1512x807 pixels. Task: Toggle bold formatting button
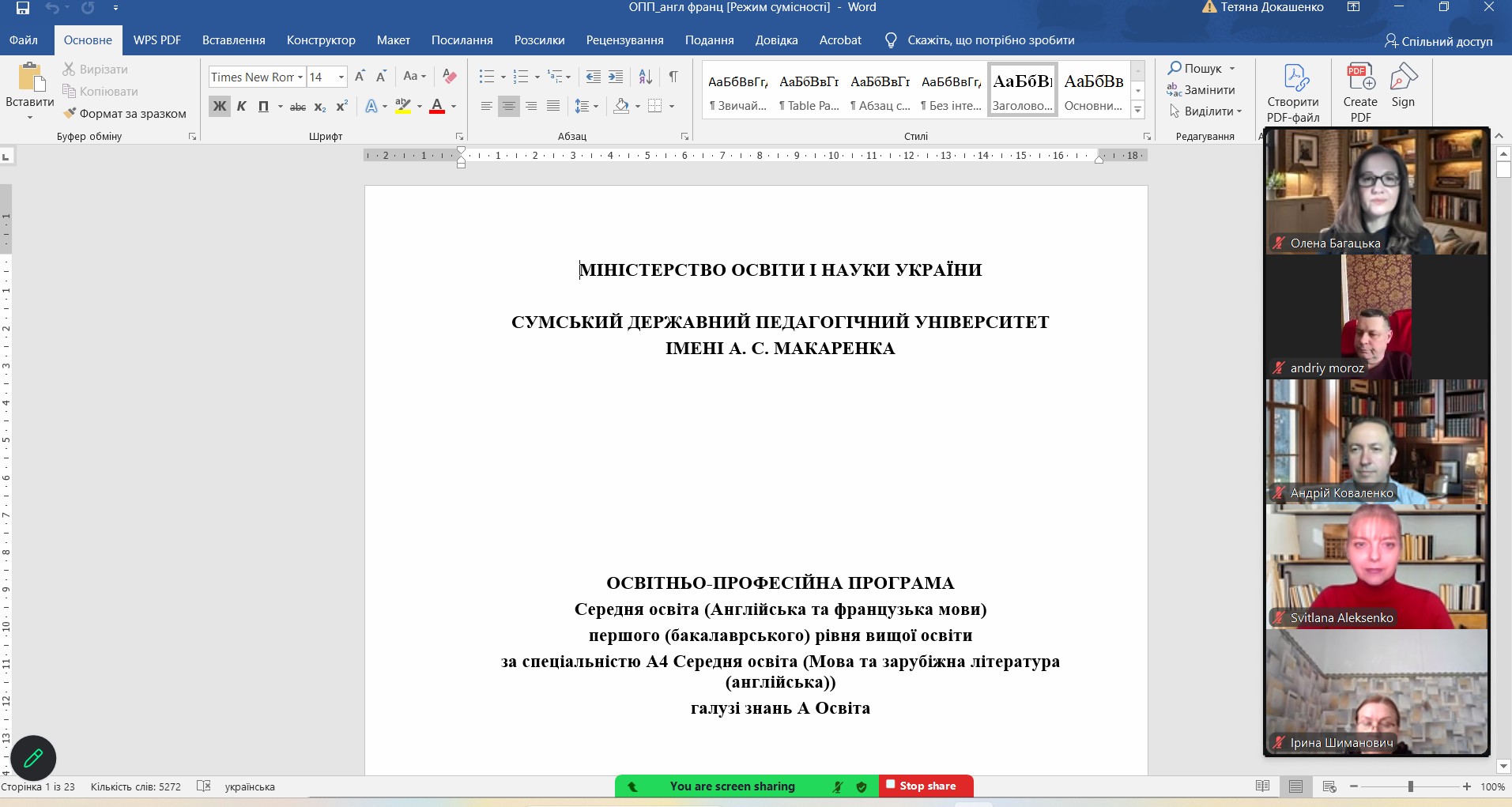(220, 106)
